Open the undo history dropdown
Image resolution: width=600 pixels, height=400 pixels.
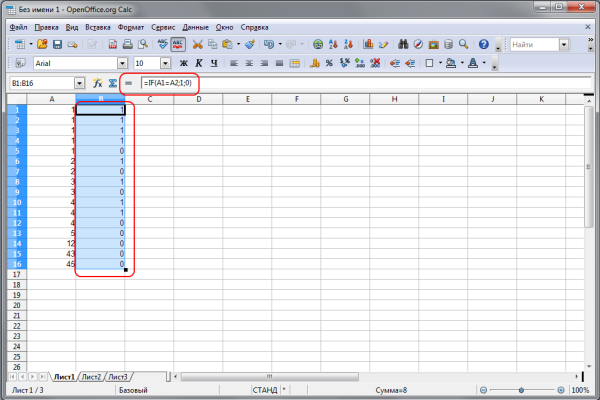pyautogui.click(x=280, y=44)
